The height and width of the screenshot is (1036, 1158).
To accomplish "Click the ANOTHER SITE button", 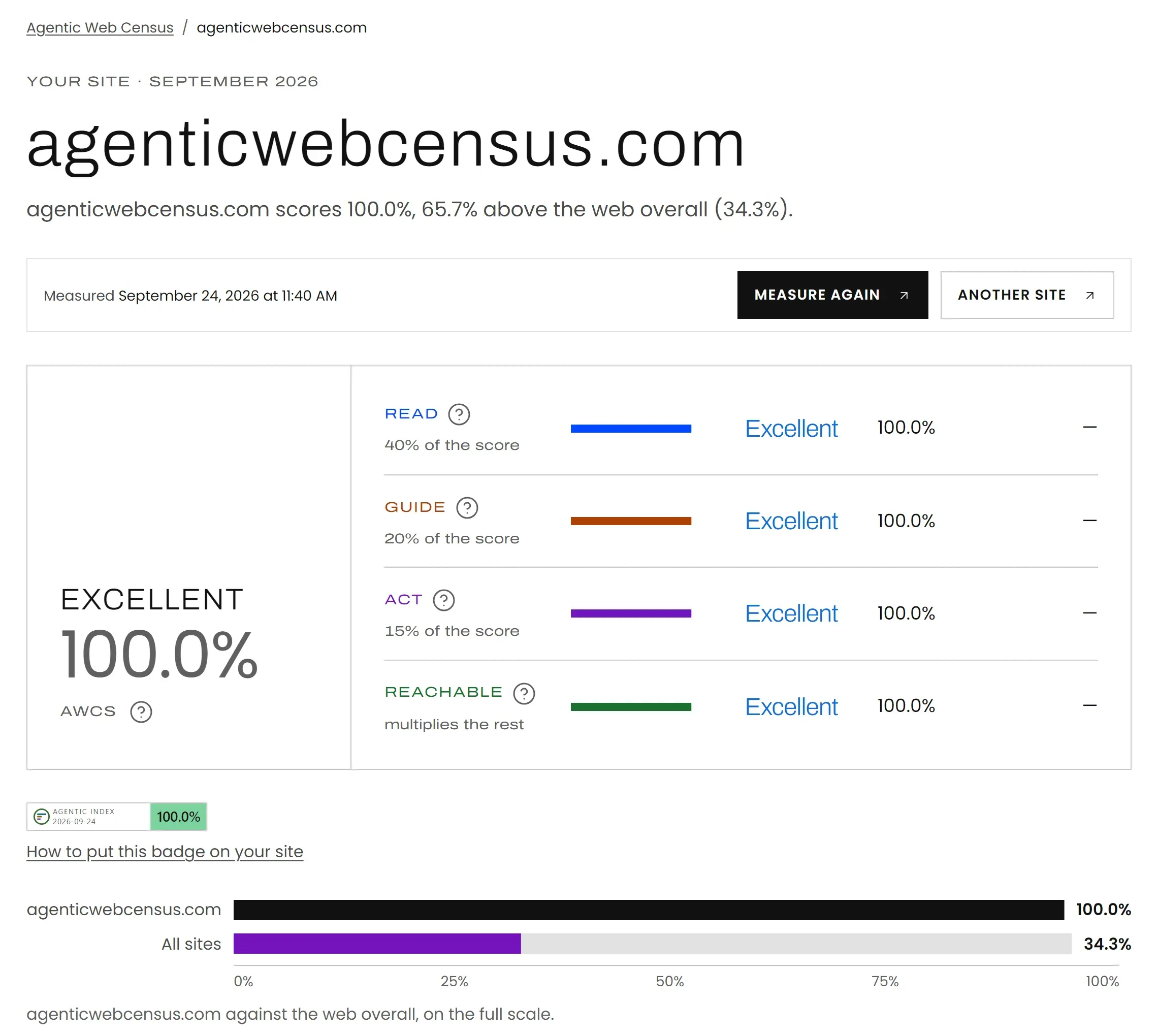I will [x=1026, y=295].
